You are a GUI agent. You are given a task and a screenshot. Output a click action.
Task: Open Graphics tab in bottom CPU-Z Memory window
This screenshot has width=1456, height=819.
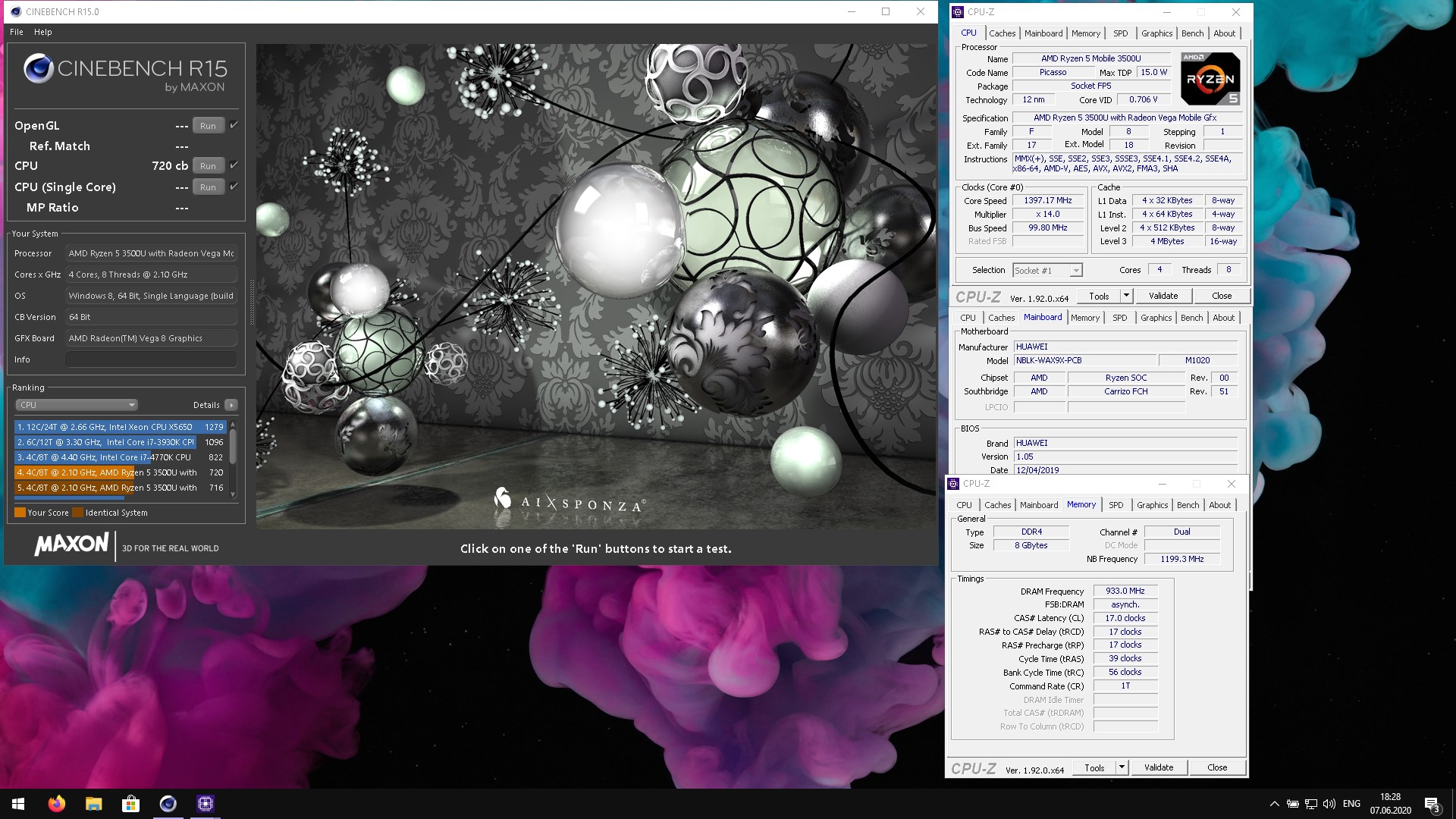pos(1152,505)
